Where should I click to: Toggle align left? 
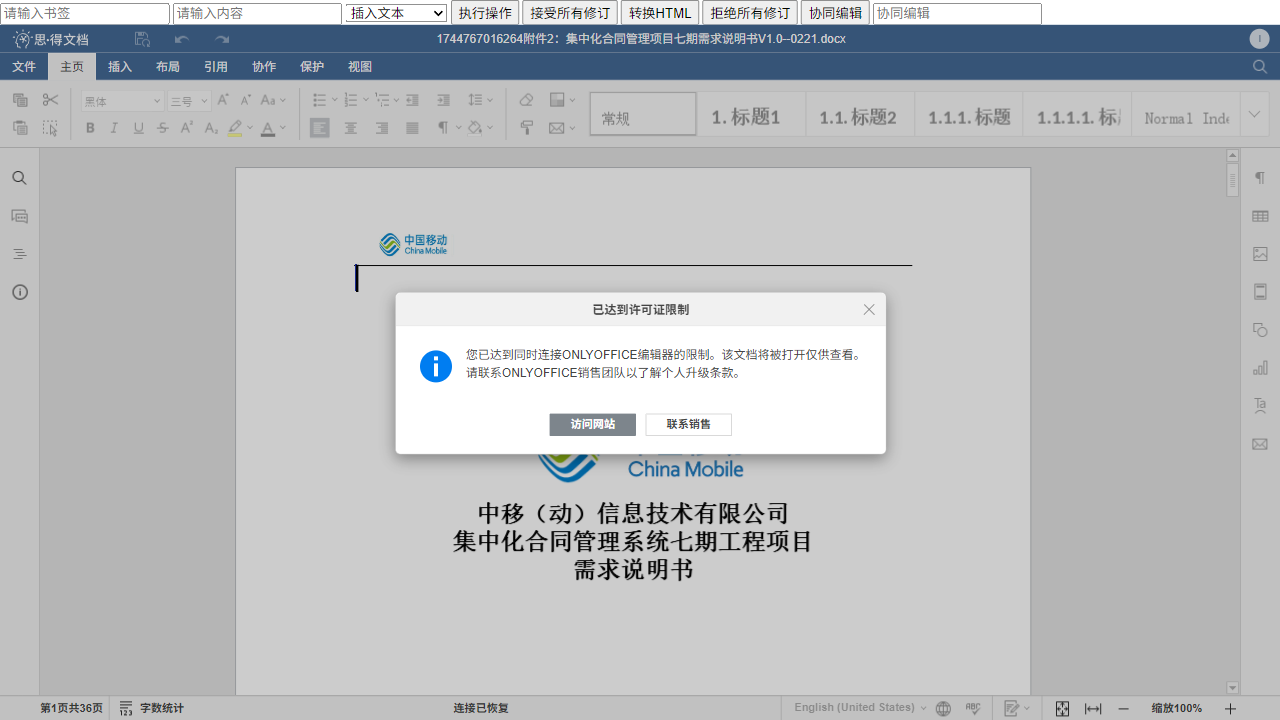[320, 128]
